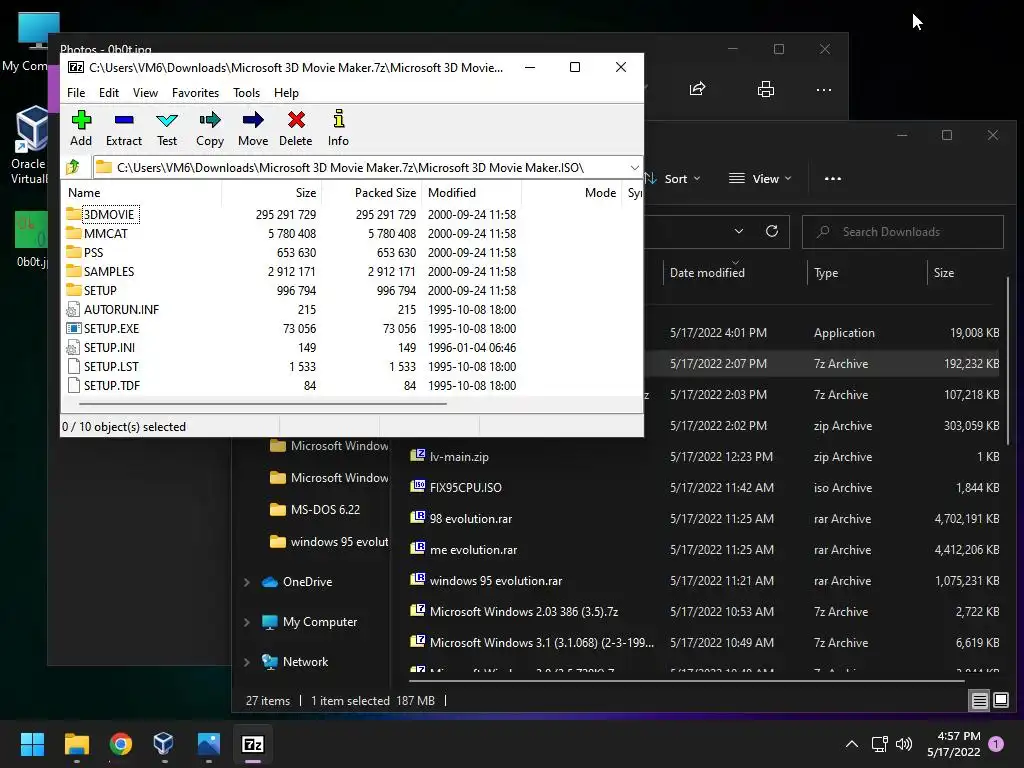1024x768 pixels.
Task: Select the windows 95 evolut sidebar folder
Action: pyautogui.click(x=329, y=541)
